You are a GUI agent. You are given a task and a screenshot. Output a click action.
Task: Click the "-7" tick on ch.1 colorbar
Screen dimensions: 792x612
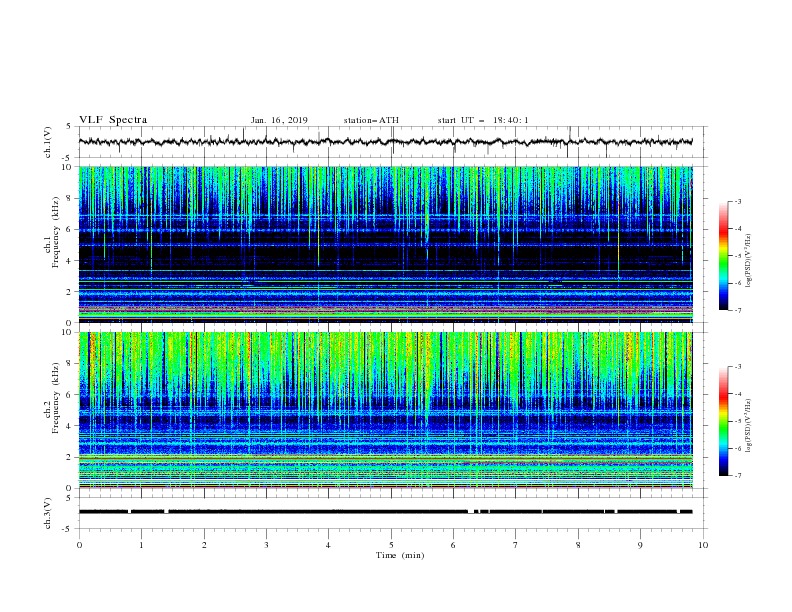(x=738, y=310)
